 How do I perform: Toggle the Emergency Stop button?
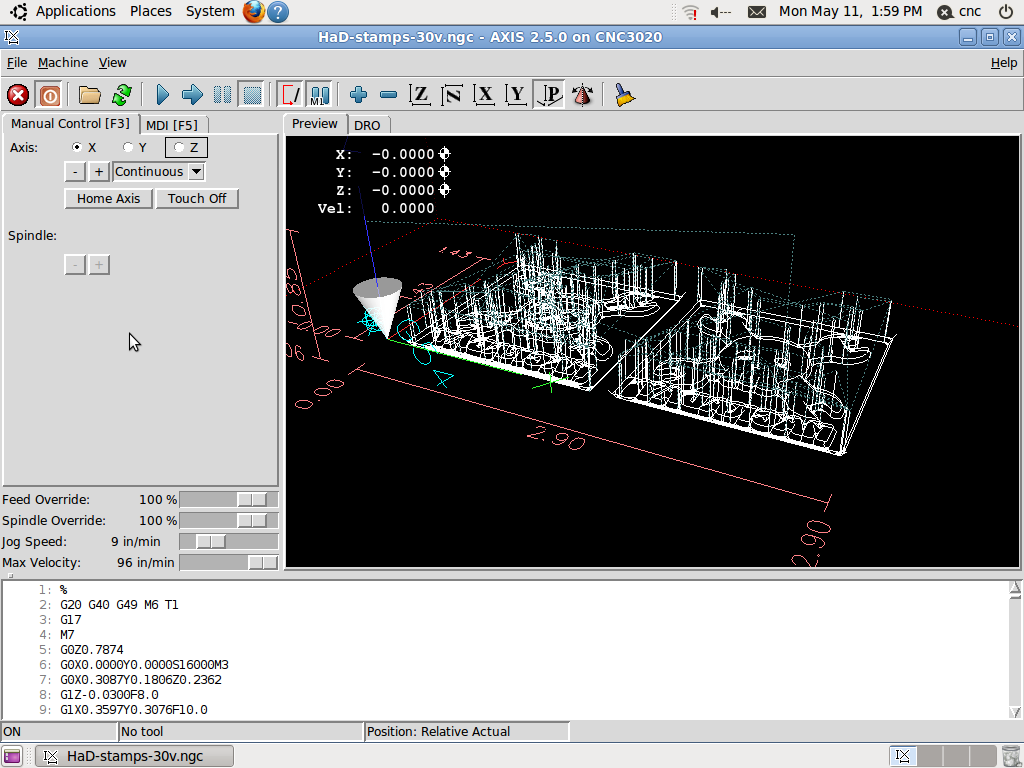click(18, 95)
